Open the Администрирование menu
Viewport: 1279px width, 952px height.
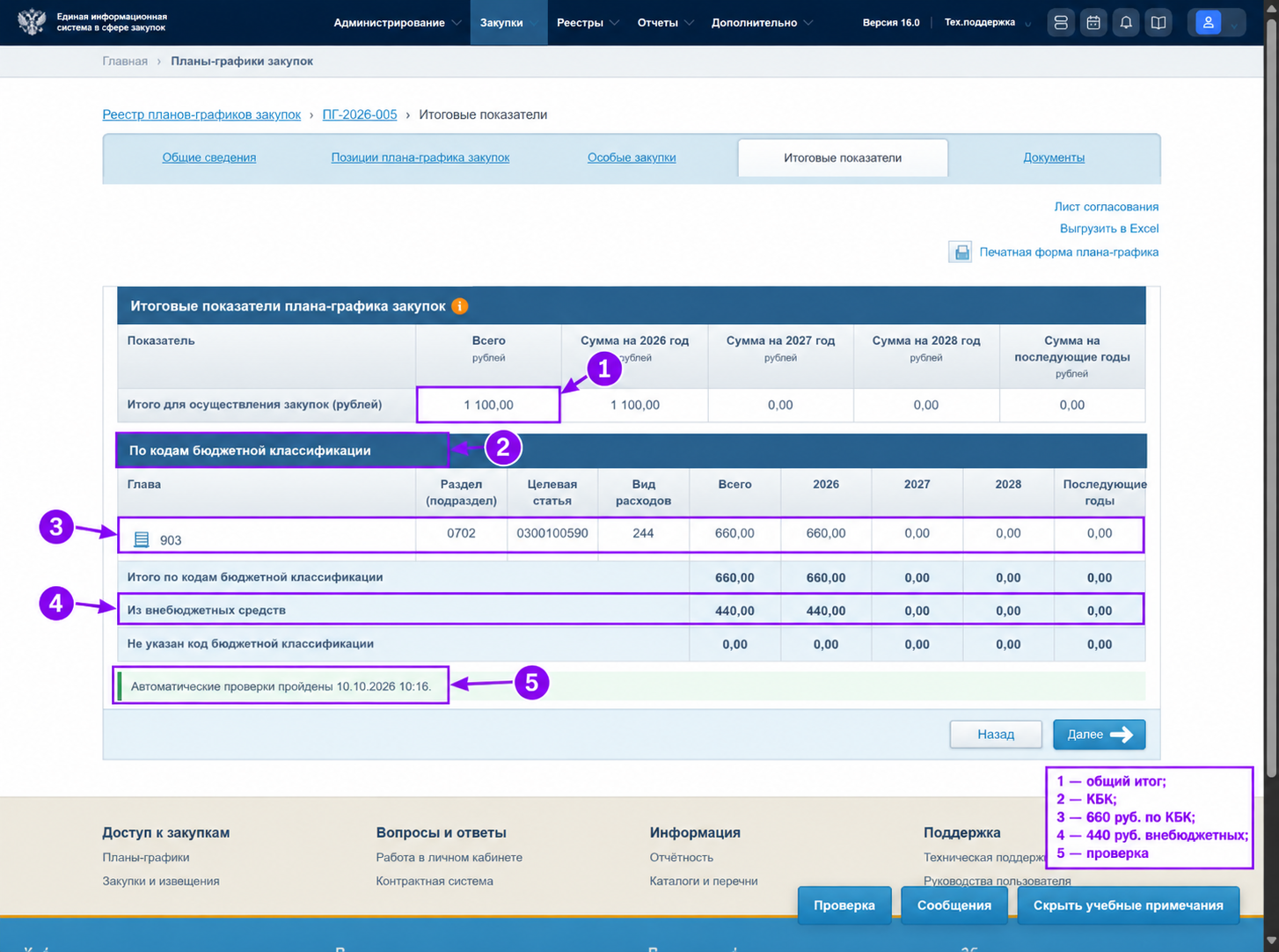pyautogui.click(x=397, y=23)
